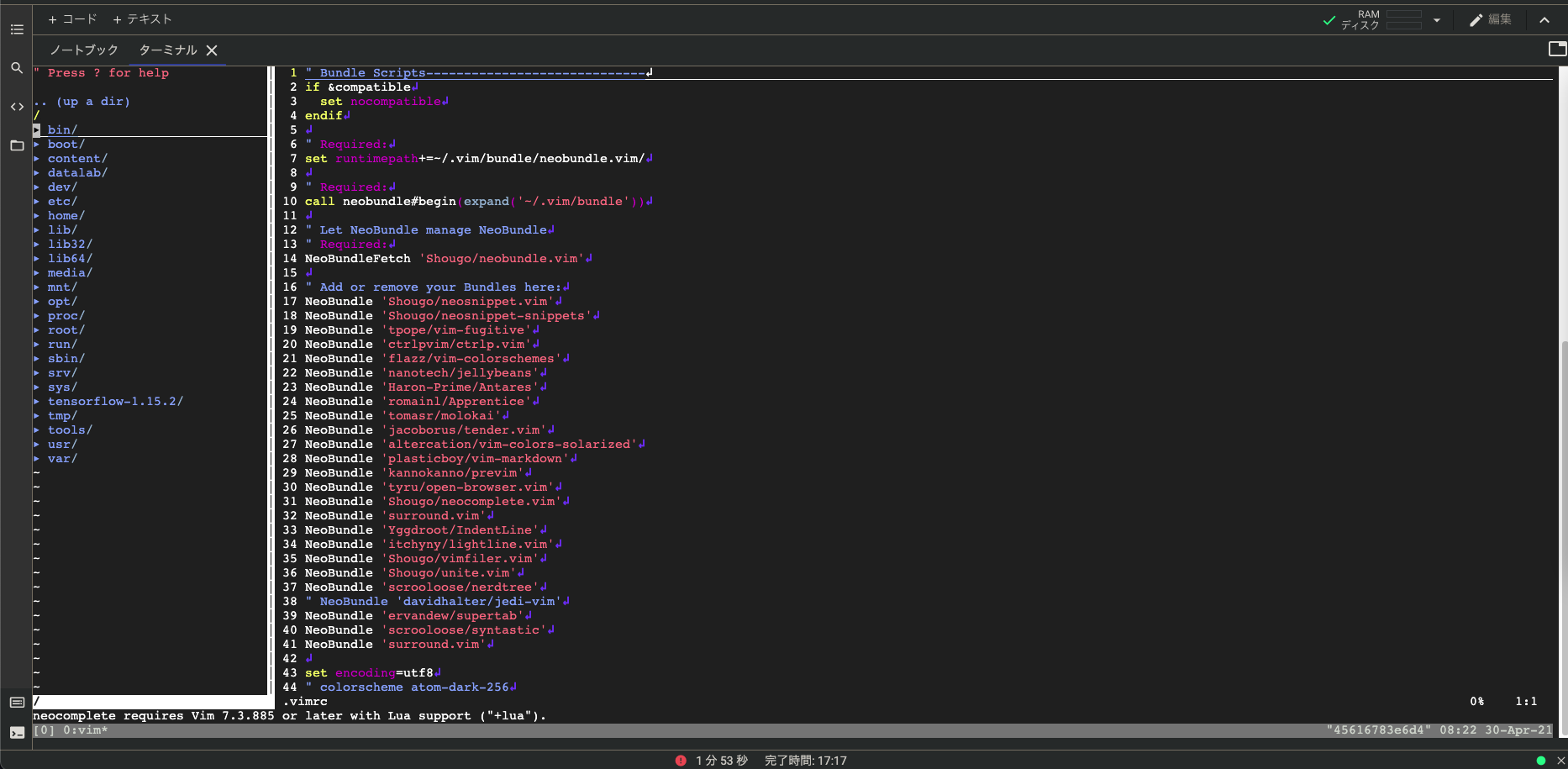
Task: Select the var/ tree entry
Action: click(62, 459)
